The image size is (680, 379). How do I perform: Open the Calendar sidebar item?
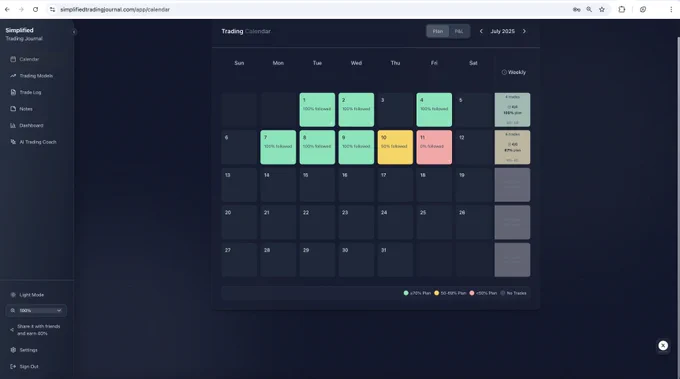click(29, 59)
